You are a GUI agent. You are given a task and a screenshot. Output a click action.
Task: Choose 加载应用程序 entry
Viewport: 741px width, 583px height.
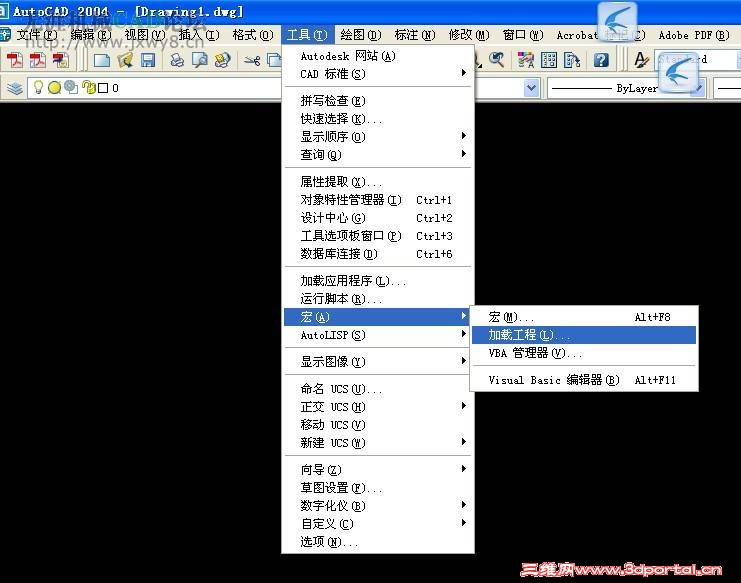coord(377,281)
